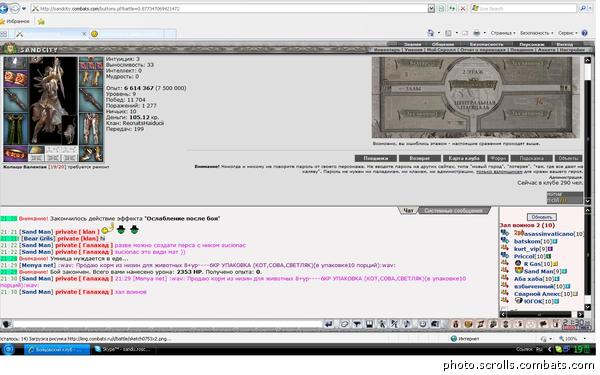Open the Безопасность browser dropdown menu
This screenshot has width=600, height=375.
[536, 33]
